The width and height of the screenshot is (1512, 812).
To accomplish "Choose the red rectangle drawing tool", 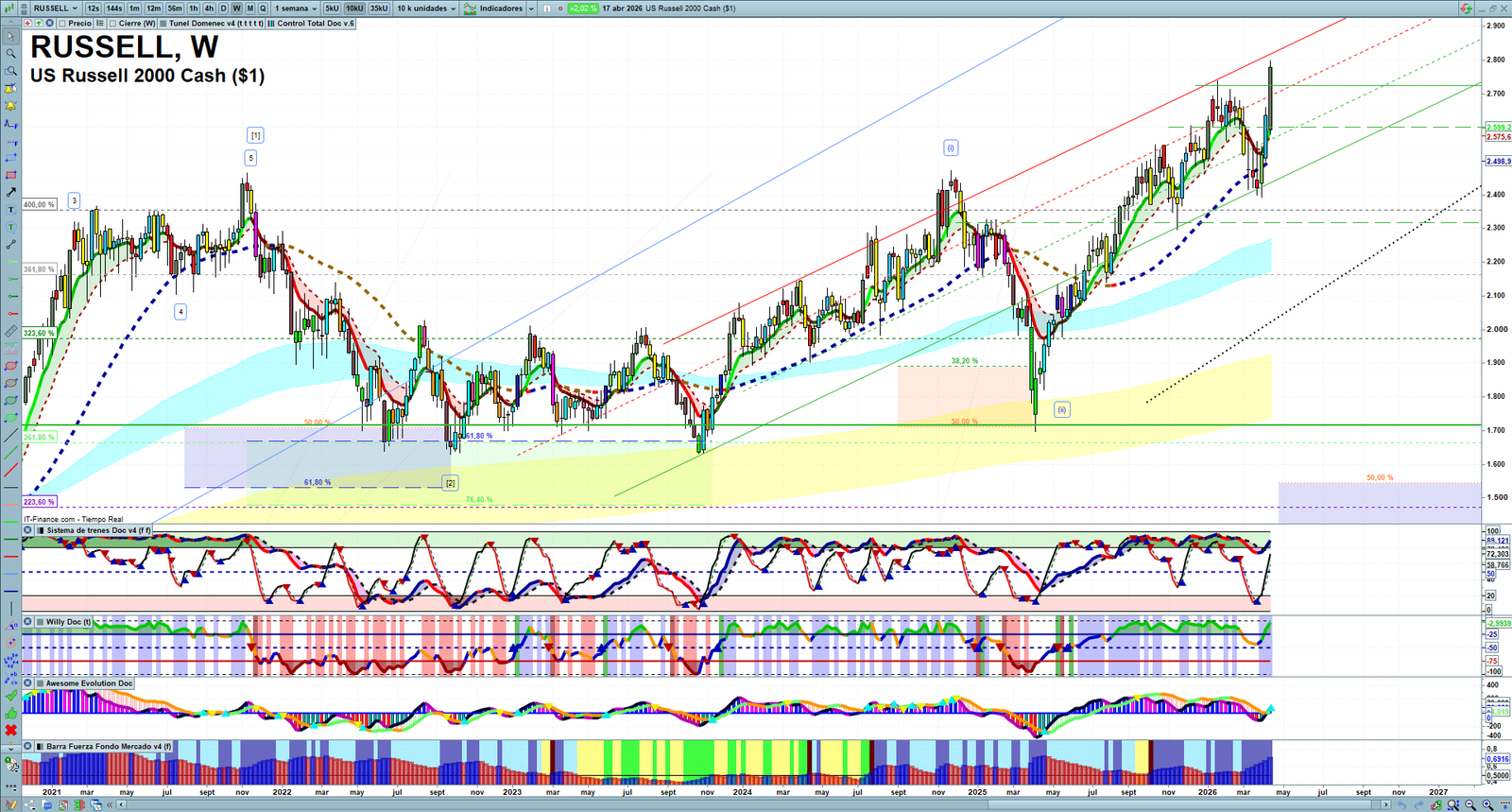I will coord(11,175).
